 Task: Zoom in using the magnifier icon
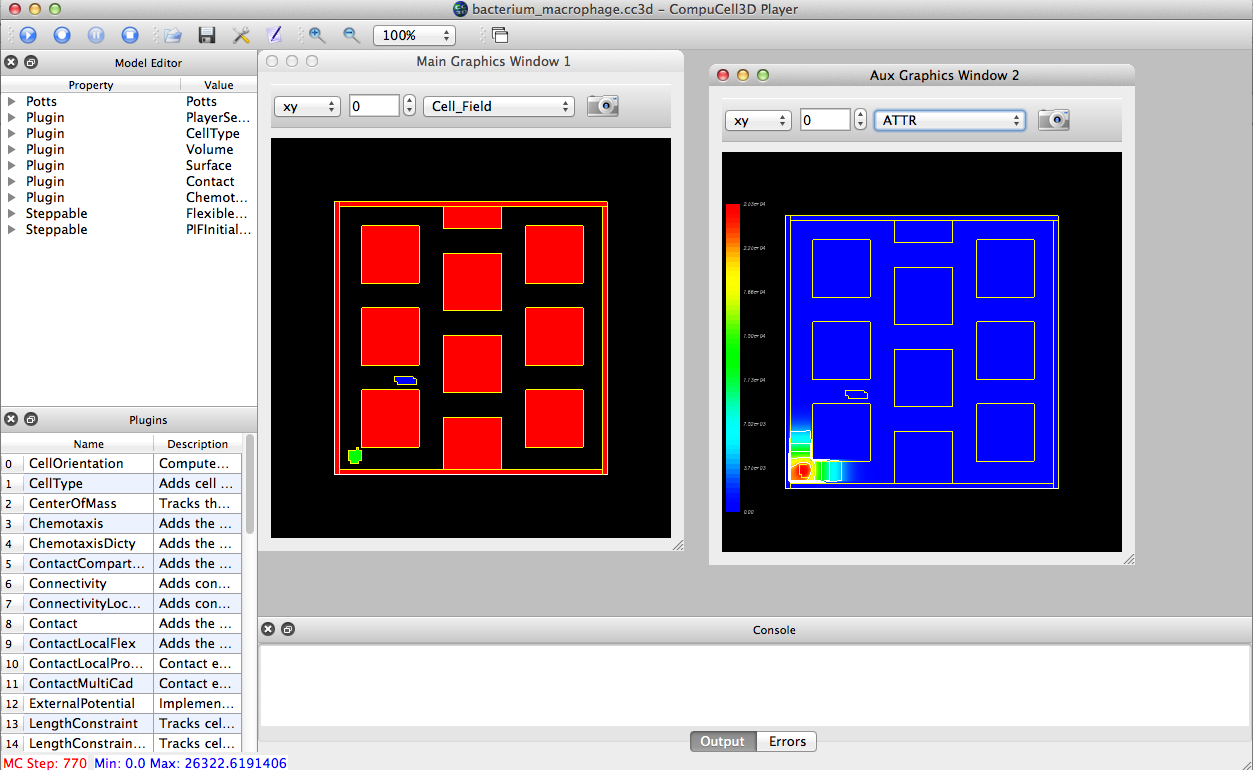coord(315,34)
